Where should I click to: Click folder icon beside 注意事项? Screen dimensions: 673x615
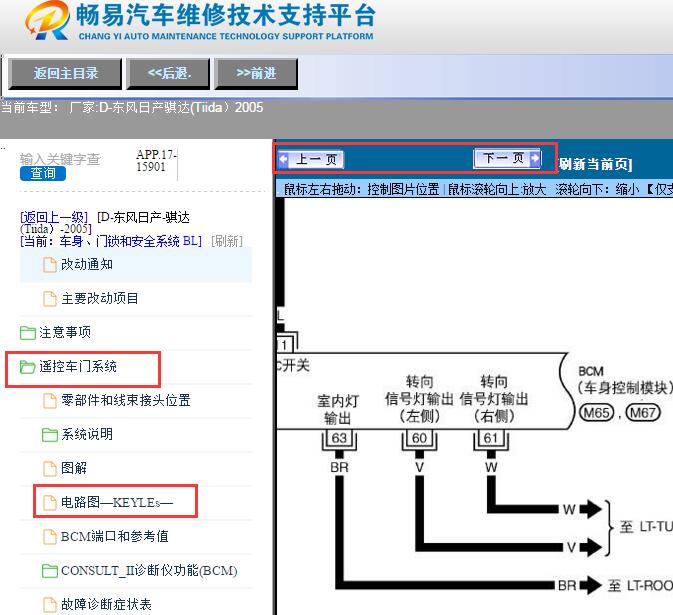27,333
